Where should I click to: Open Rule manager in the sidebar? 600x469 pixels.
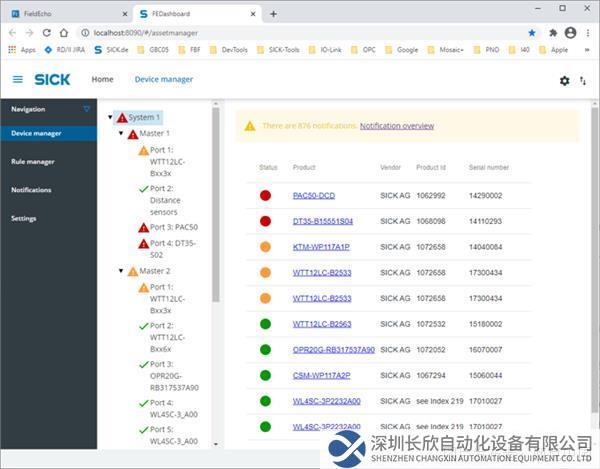33,161
